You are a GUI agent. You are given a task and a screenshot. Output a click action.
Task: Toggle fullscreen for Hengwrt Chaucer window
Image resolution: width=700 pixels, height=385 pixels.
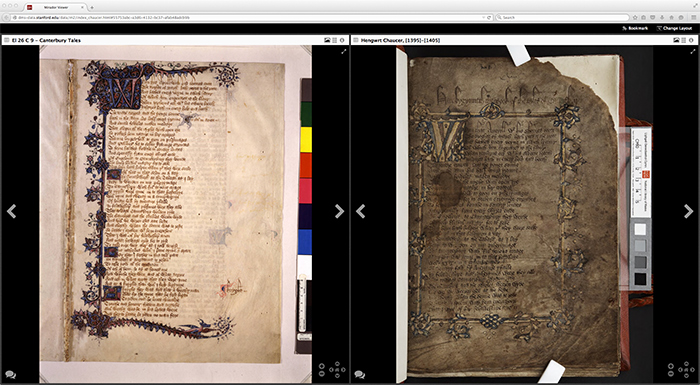(693, 52)
